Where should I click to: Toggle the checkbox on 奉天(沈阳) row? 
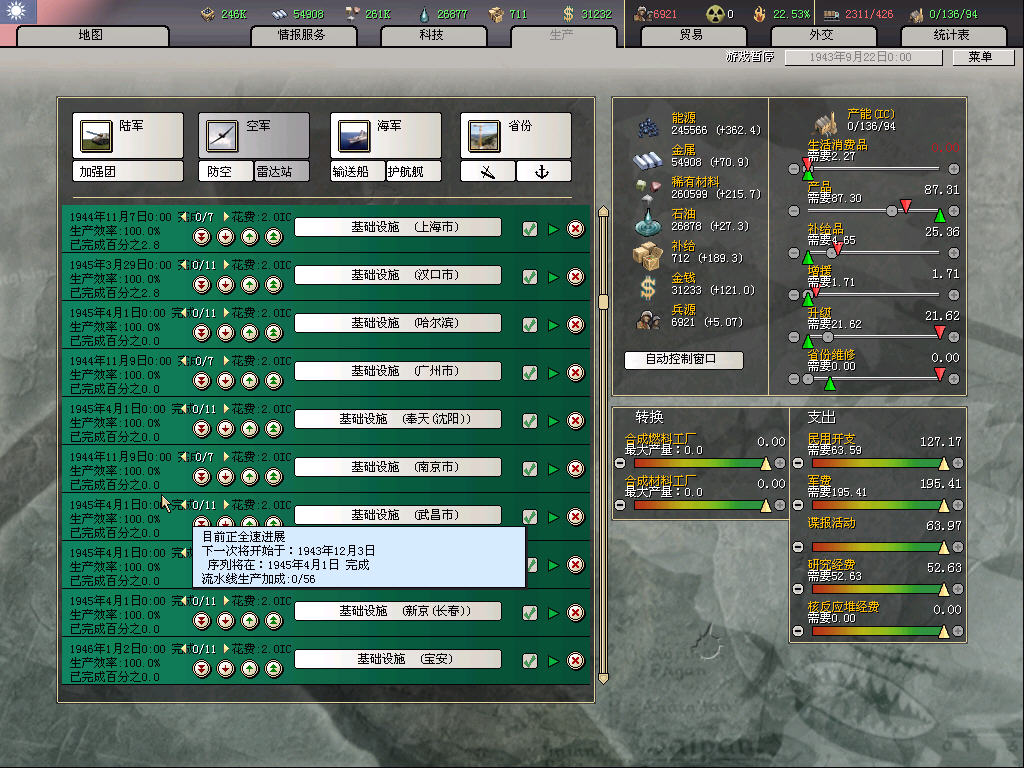(530, 421)
